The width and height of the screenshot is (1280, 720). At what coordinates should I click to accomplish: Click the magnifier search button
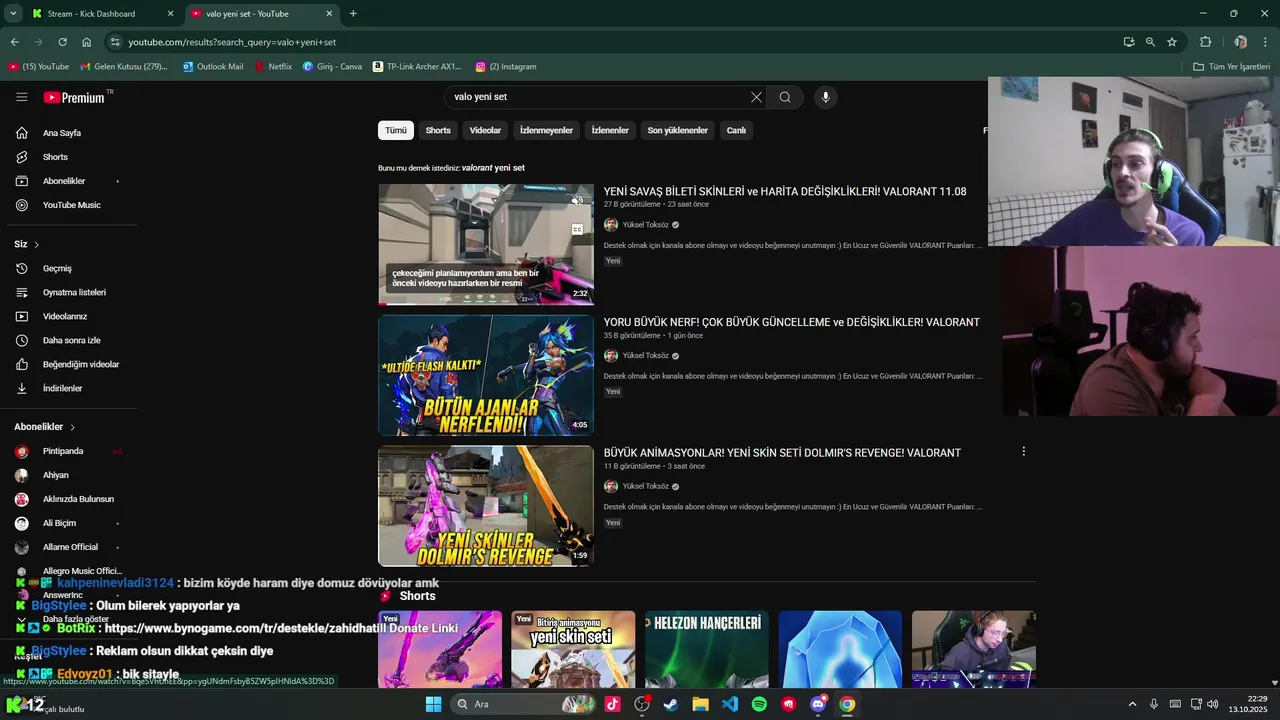point(785,97)
